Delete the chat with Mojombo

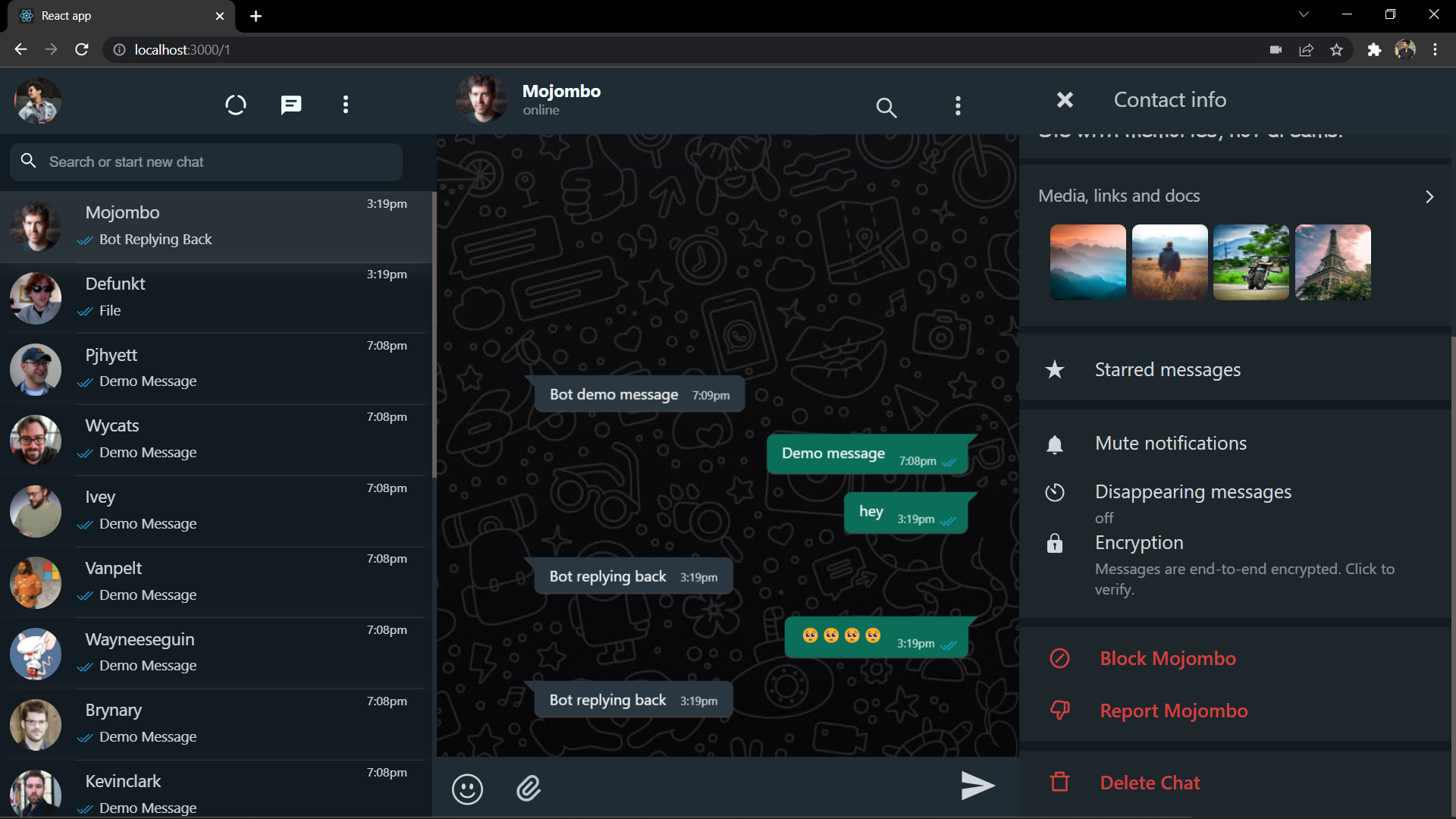(x=1150, y=782)
